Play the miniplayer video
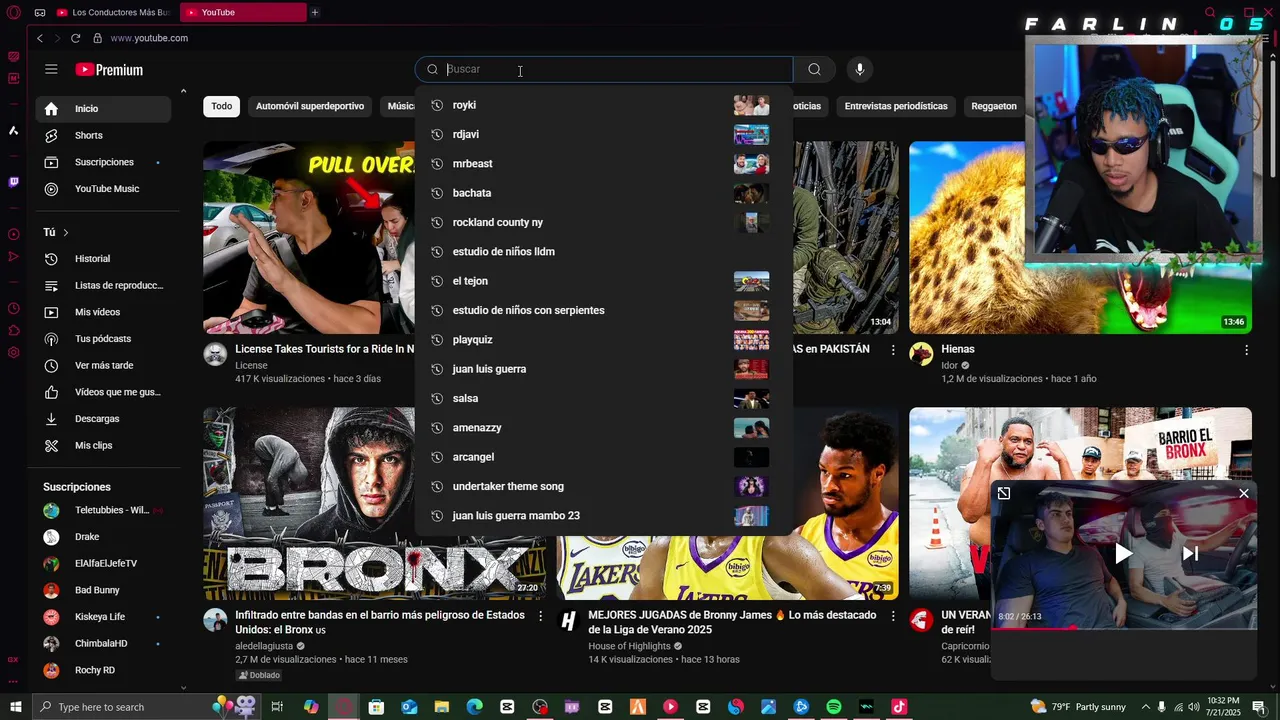1280x720 pixels. tap(1124, 553)
